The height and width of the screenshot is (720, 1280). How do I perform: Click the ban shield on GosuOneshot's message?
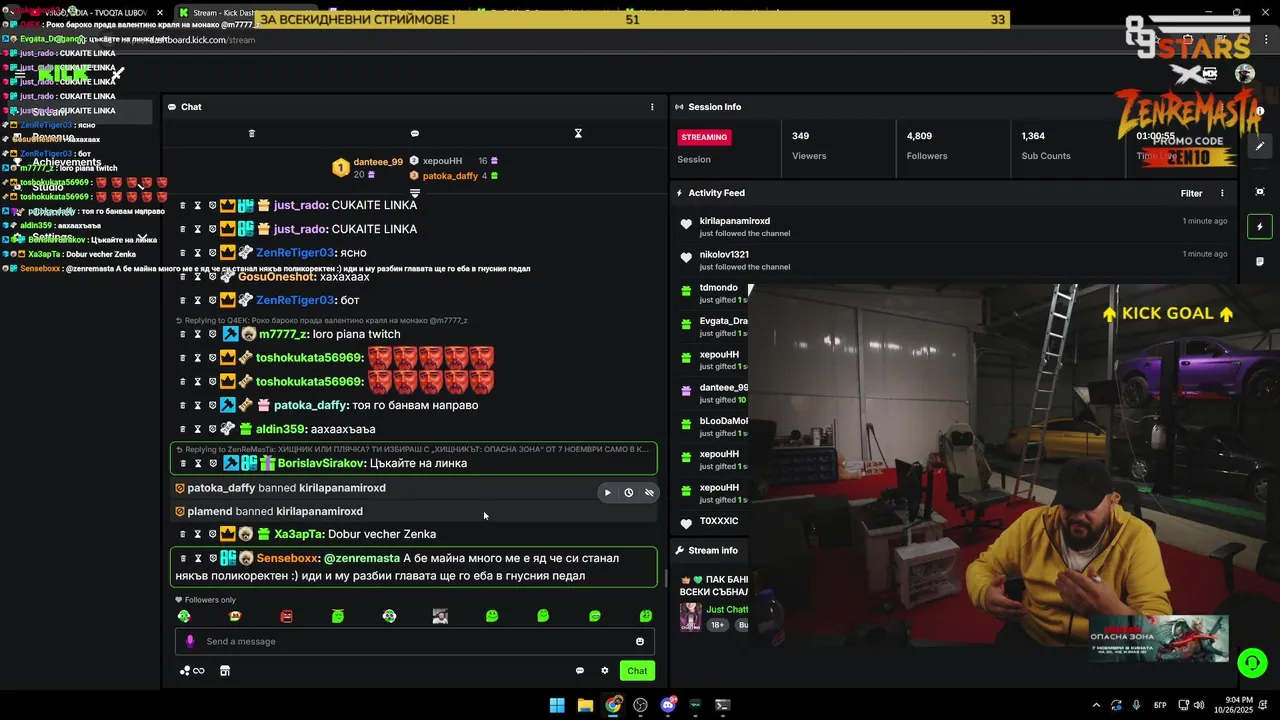click(212, 277)
